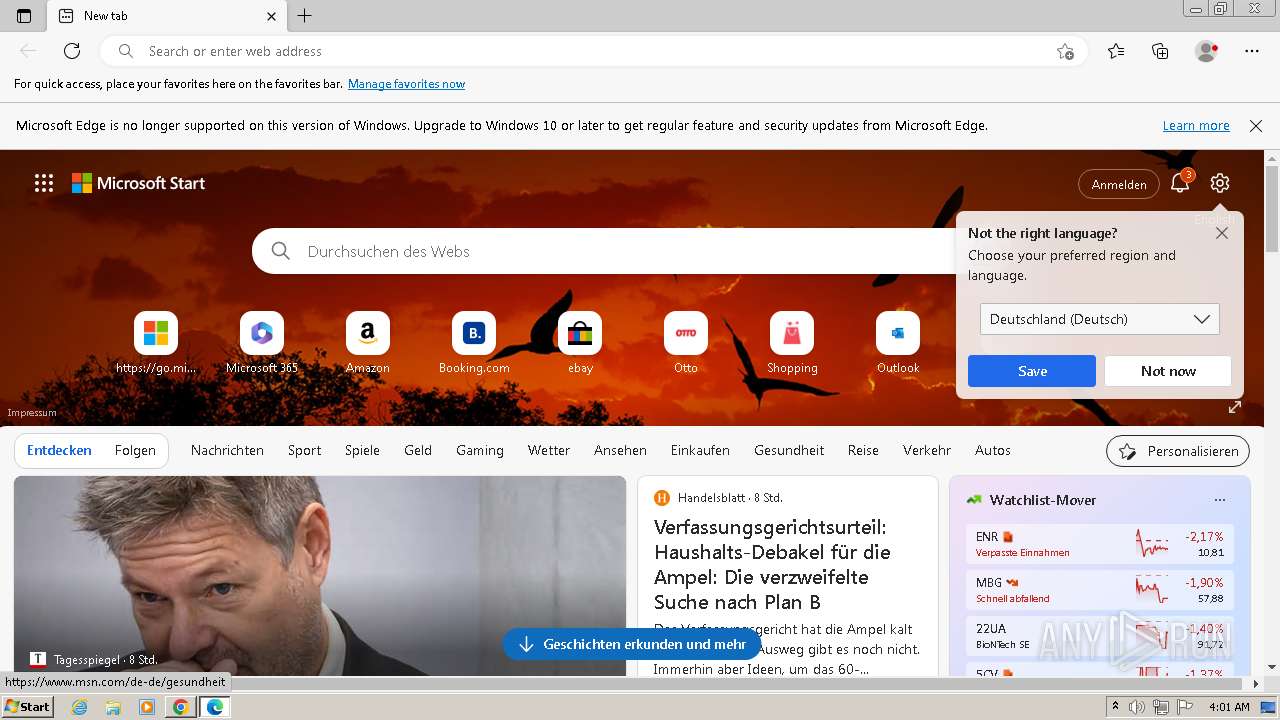
Task: Select the ENR stock row
Action: point(1100,544)
